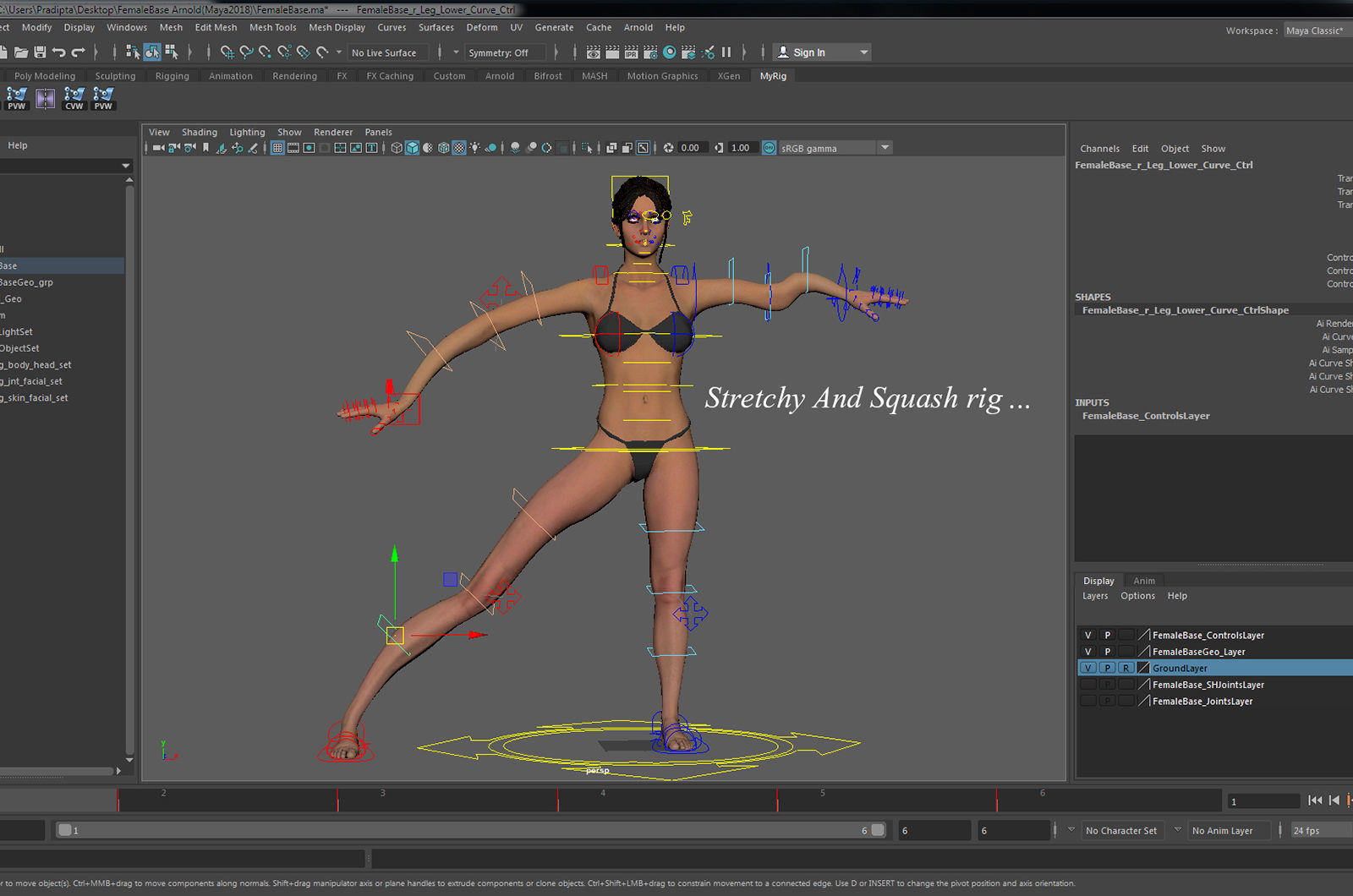
Task: Toggle color management button beside sRGB gamma
Action: click(x=770, y=148)
